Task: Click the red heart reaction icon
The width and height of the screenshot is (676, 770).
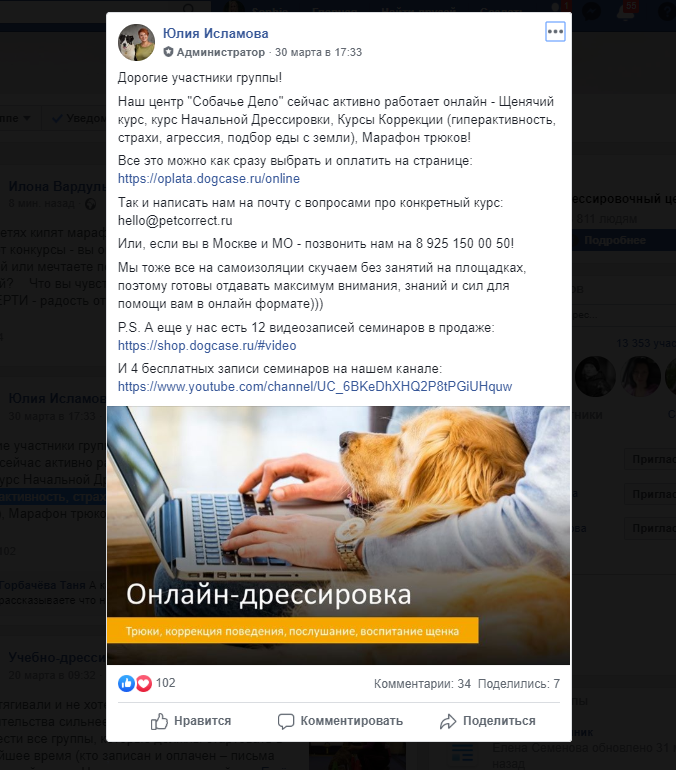Action: (143, 683)
